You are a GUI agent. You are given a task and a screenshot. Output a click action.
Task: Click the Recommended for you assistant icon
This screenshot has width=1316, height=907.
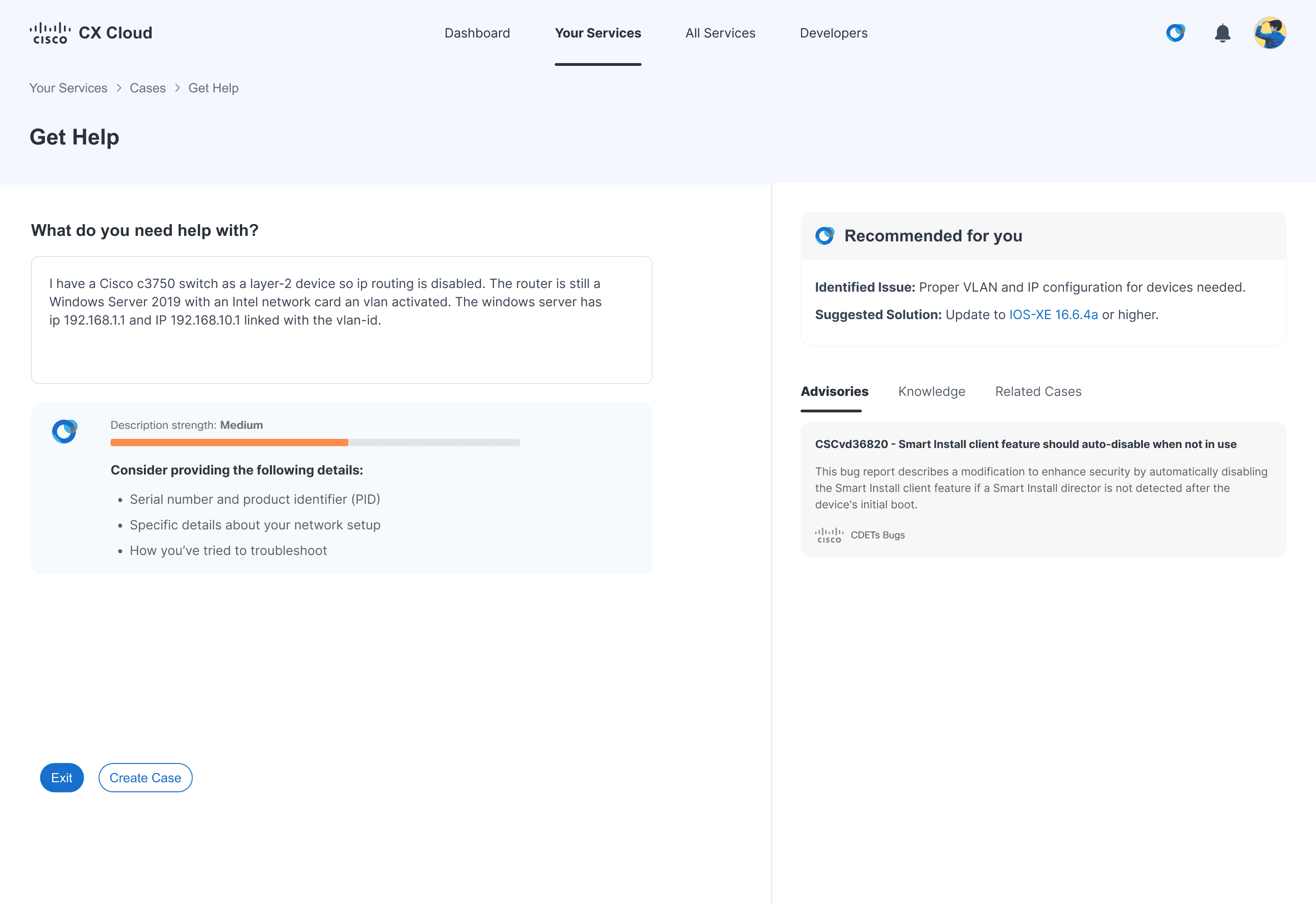[x=825, y=236]
